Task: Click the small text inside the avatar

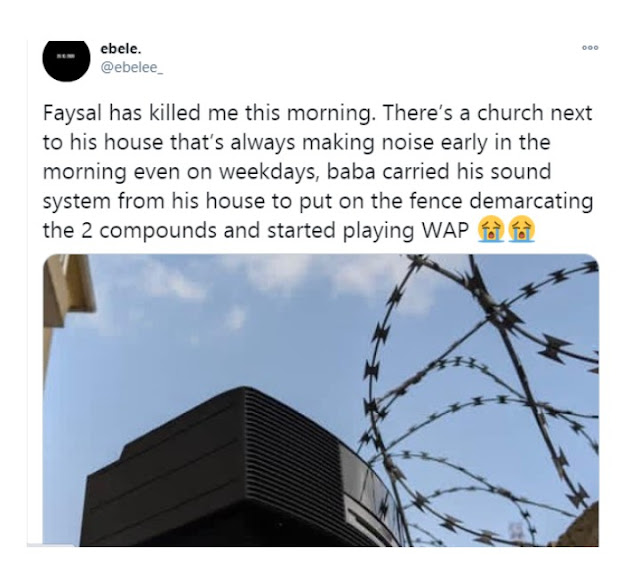Action: click(x=65, y=56)
